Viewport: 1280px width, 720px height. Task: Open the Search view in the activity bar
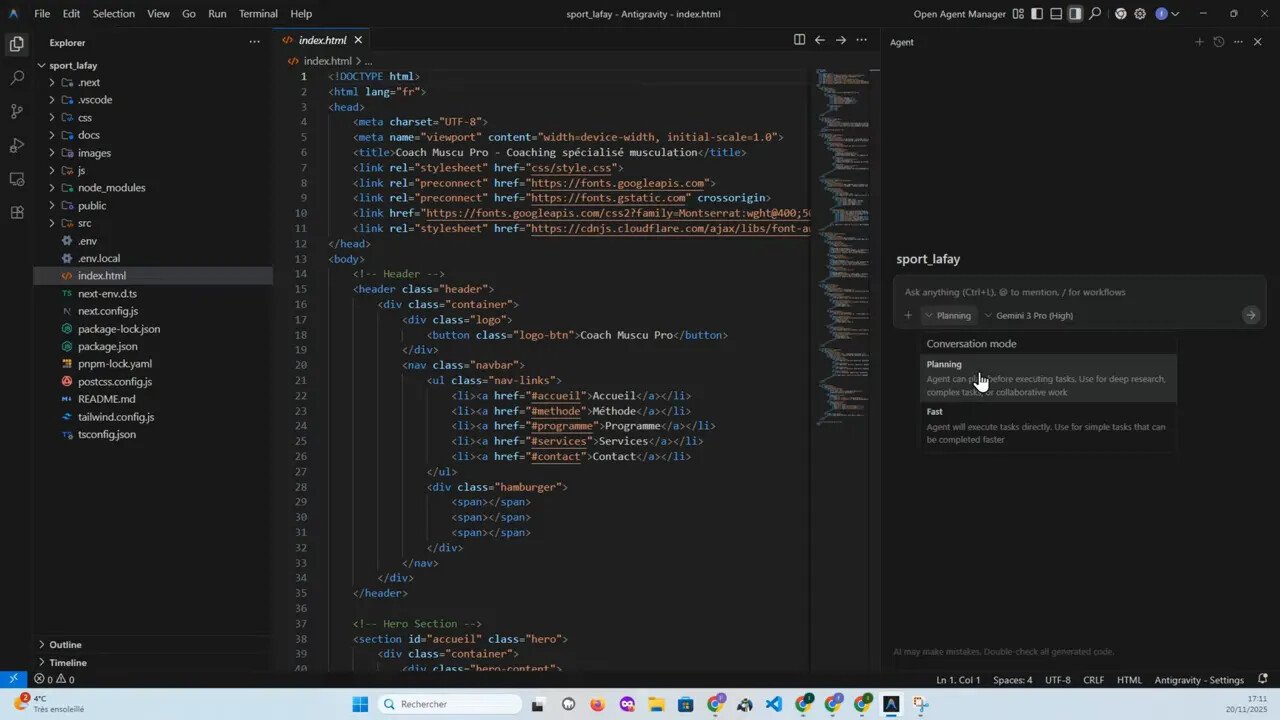[16, 77]
